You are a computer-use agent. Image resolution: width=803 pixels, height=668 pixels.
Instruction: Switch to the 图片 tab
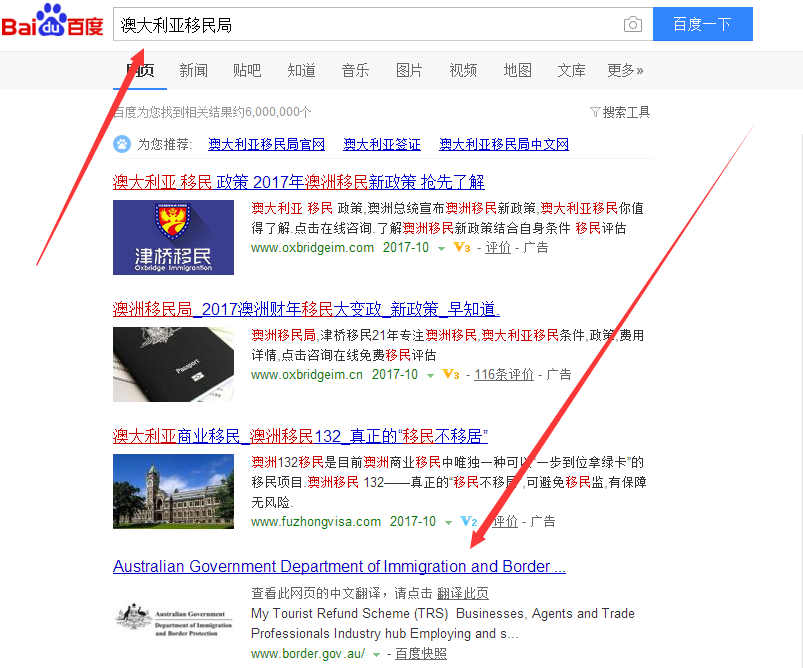pyautogui.click(x=409, y=70)
